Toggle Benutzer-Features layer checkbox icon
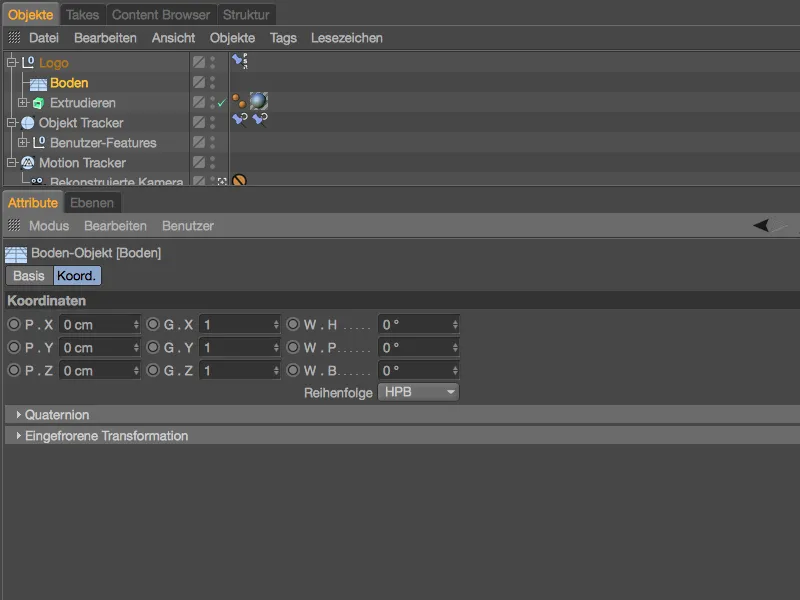The height and width of the screenshot is (600, 800). pos(199,142)
